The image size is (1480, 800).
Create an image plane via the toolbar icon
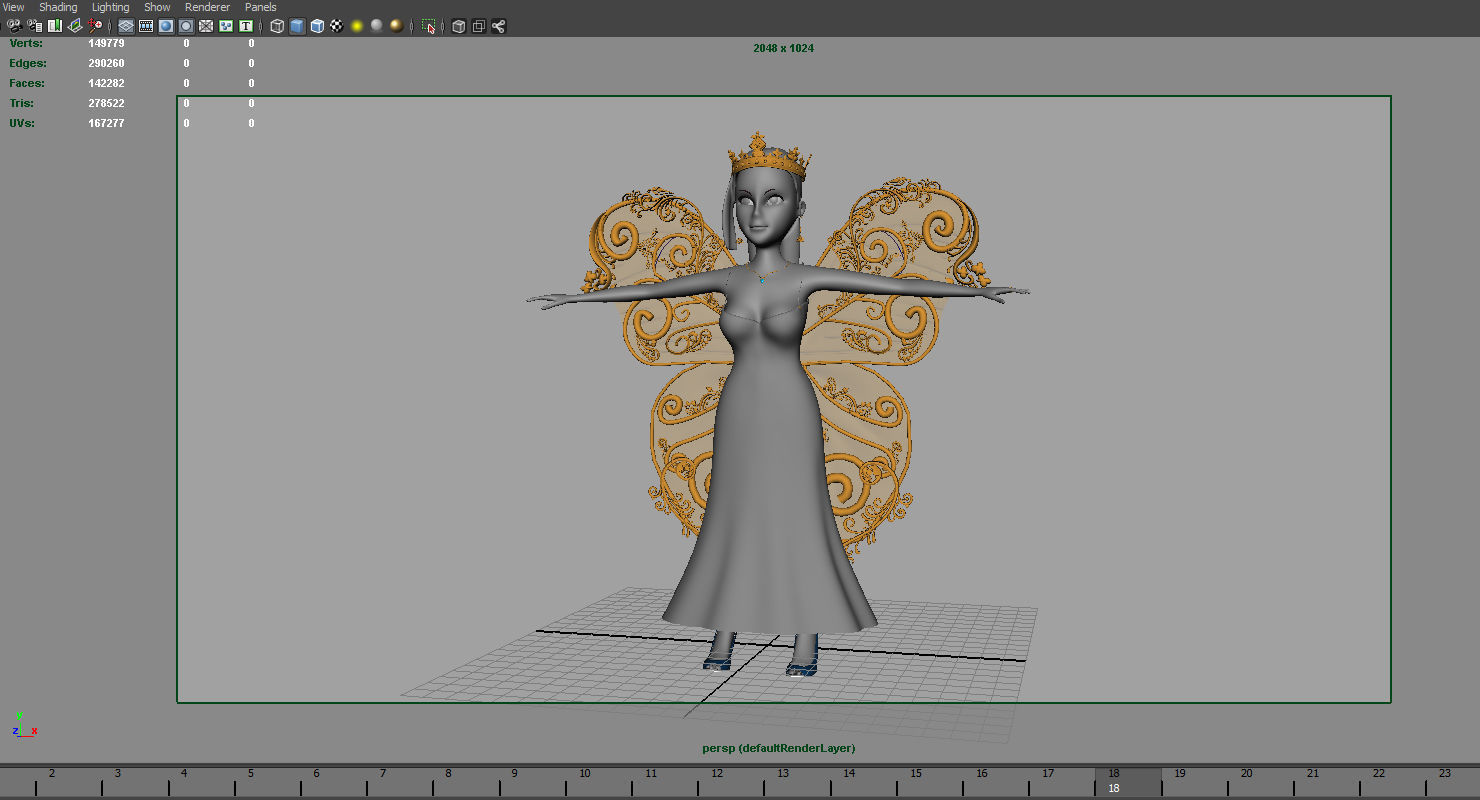(74, 26)
